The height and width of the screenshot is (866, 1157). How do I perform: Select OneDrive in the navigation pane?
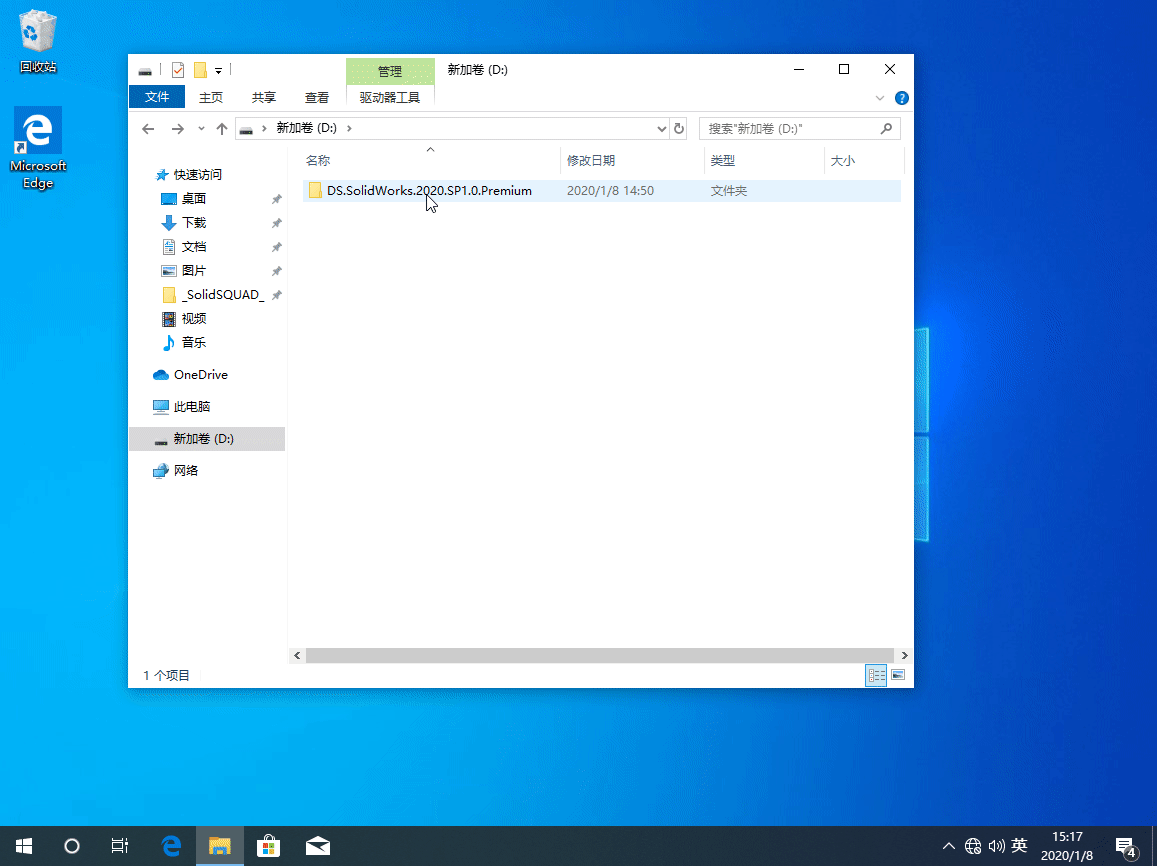click(200, 375)
